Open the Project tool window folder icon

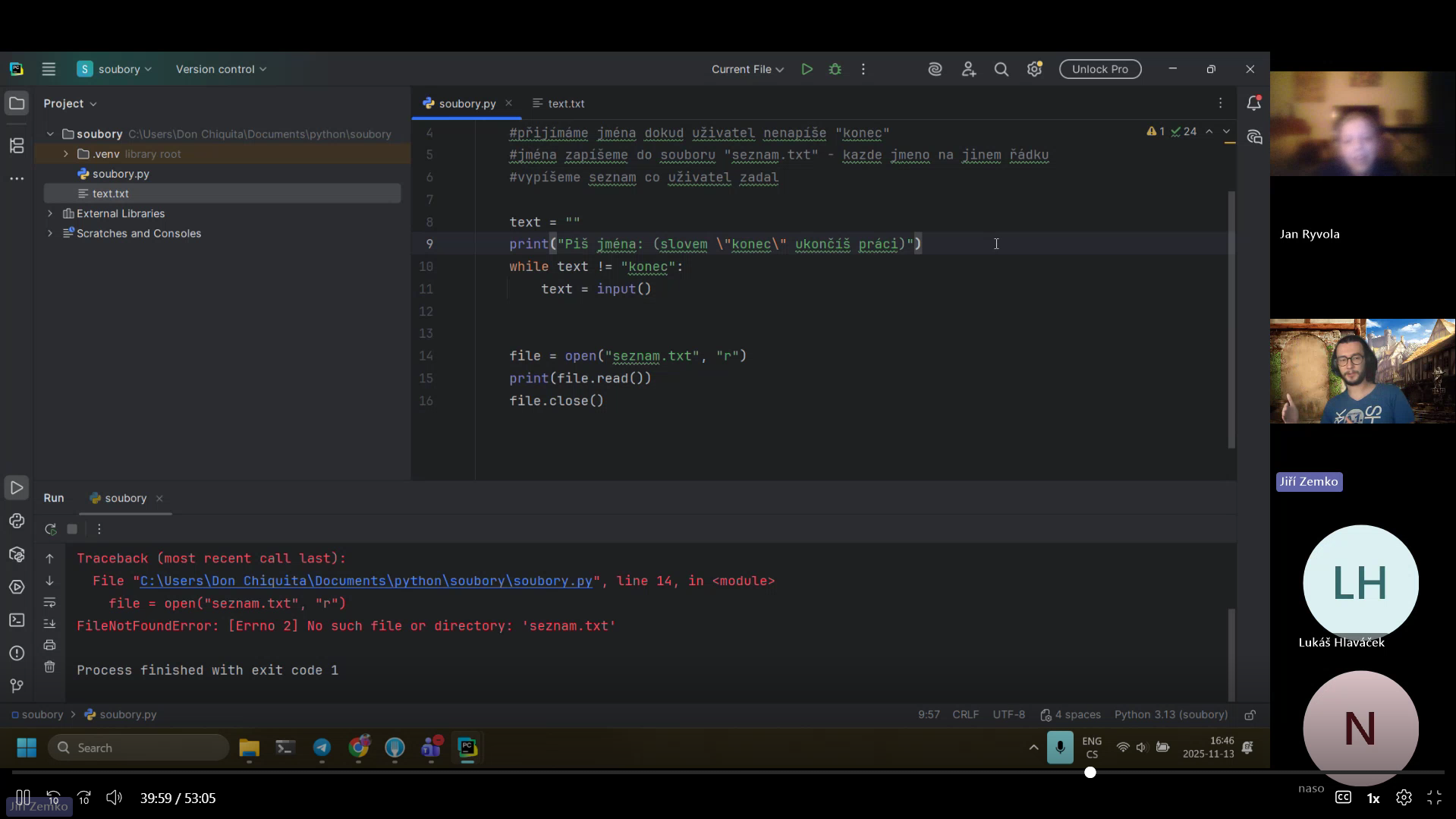pos(17,103)
